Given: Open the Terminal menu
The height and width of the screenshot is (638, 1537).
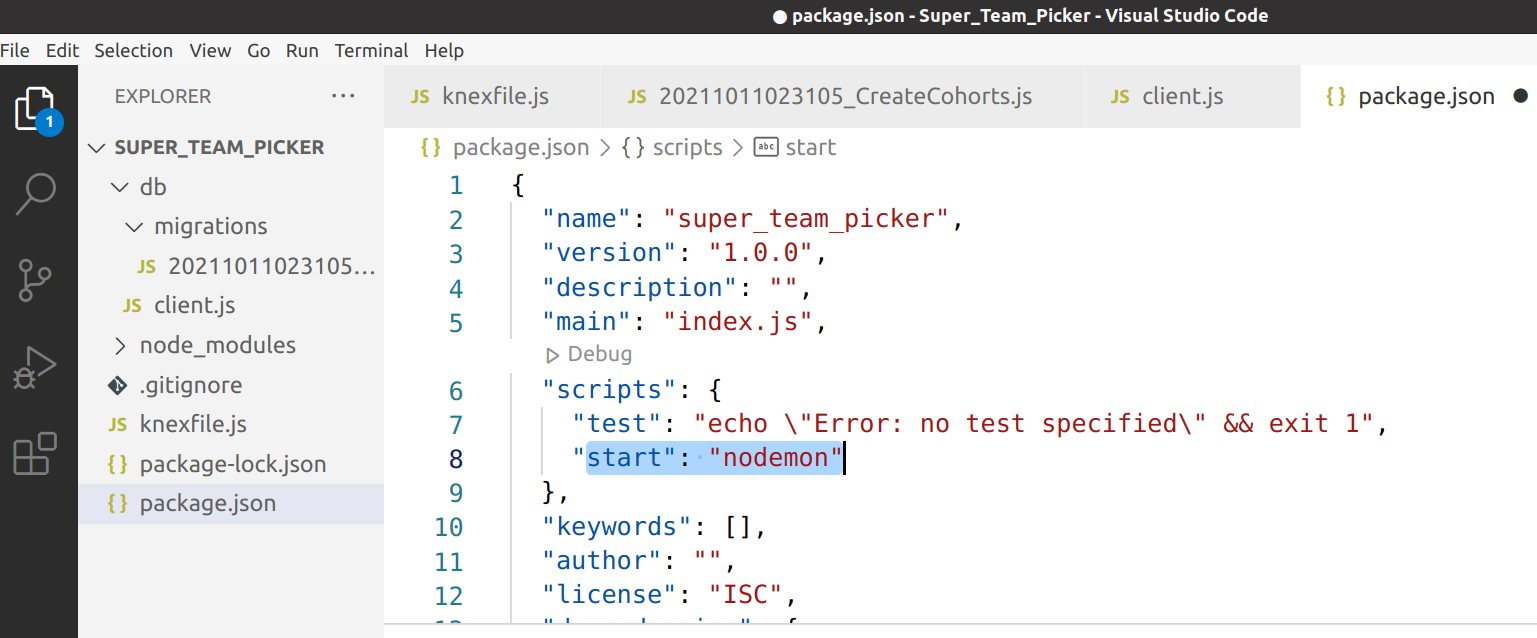Looking at the screenshot, I should point(371,50).
